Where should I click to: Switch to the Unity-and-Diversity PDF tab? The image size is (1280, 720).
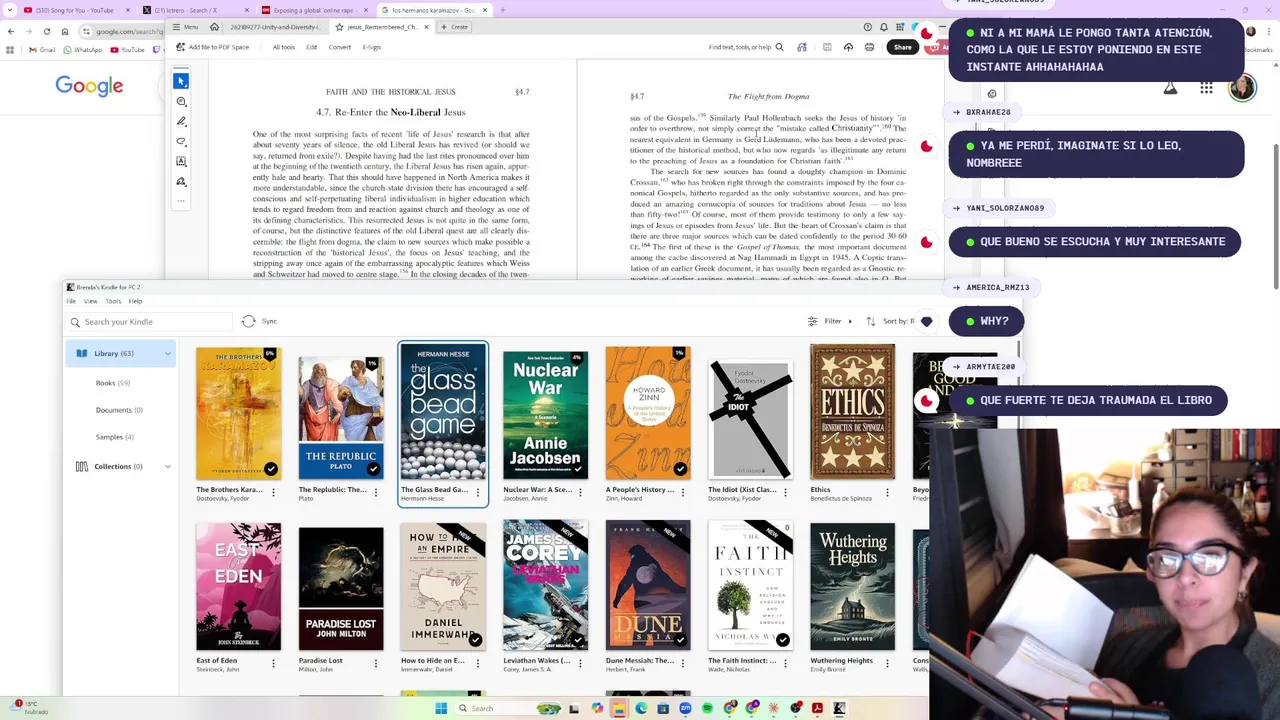coord(275,27)
